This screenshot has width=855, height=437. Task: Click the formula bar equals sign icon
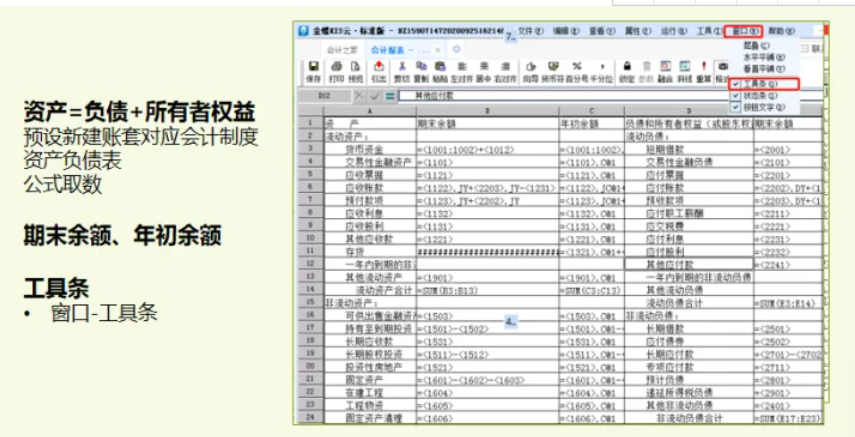389,97
